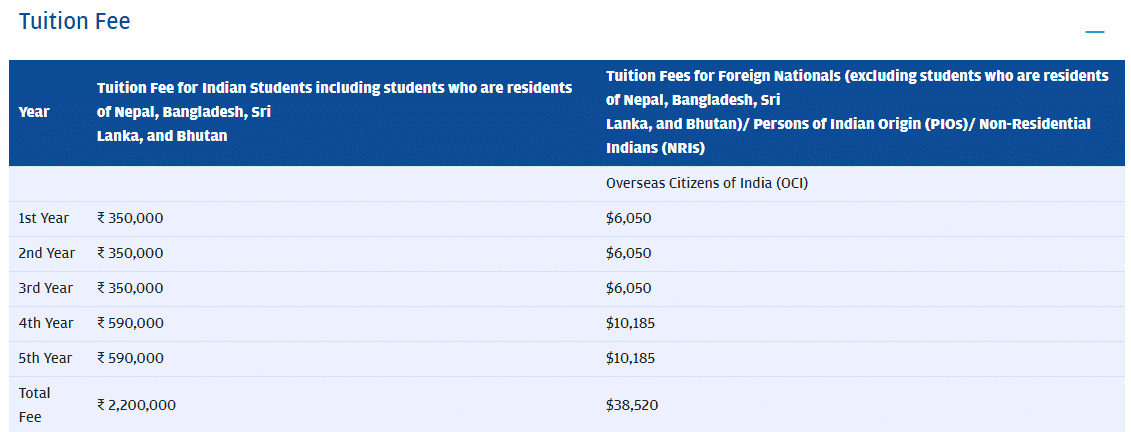The image size is (1131, 432).
Task: Click the Tuition Fee section heading
Action: 75,21
